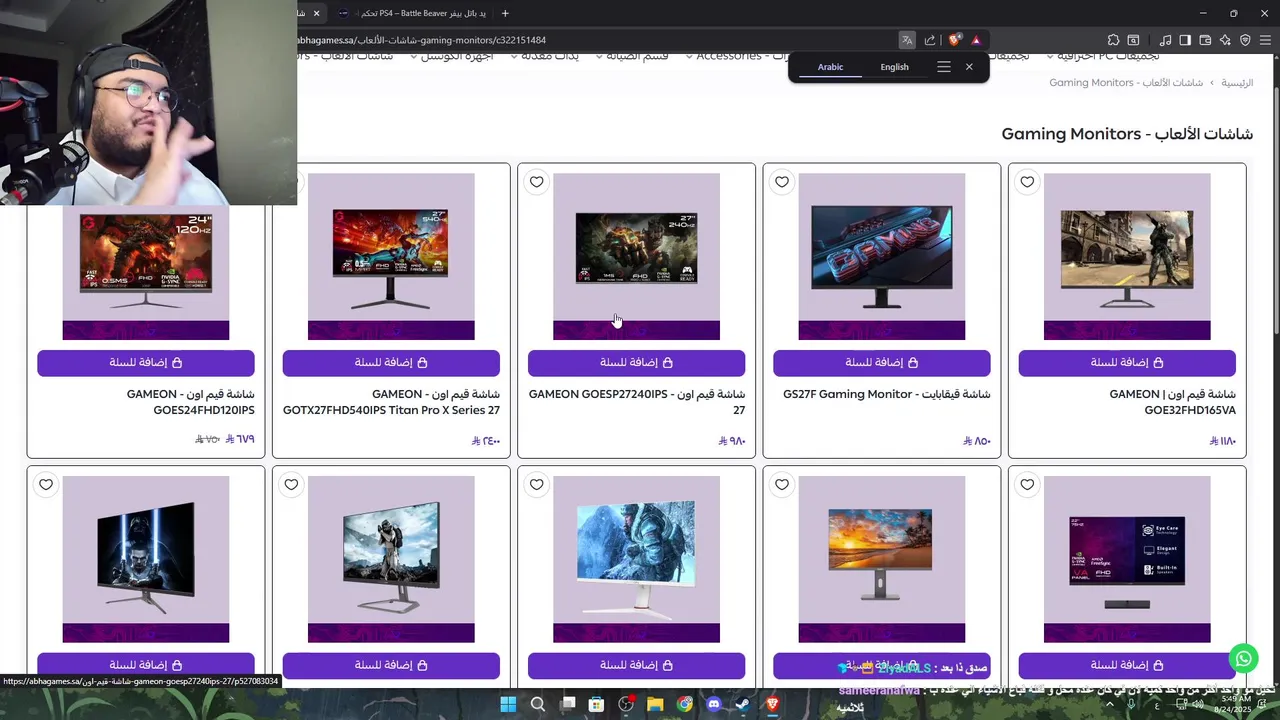Open Steam from the taskbar

pyautogui.click(x=743, y=704)
